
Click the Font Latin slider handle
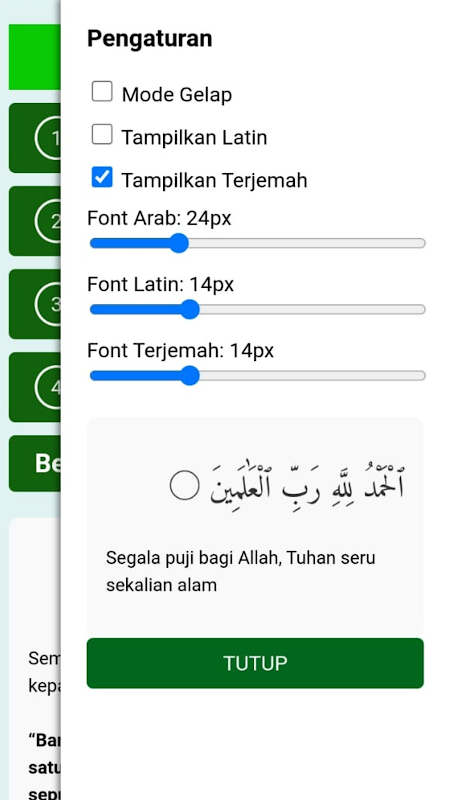click(x=190, y=310)
